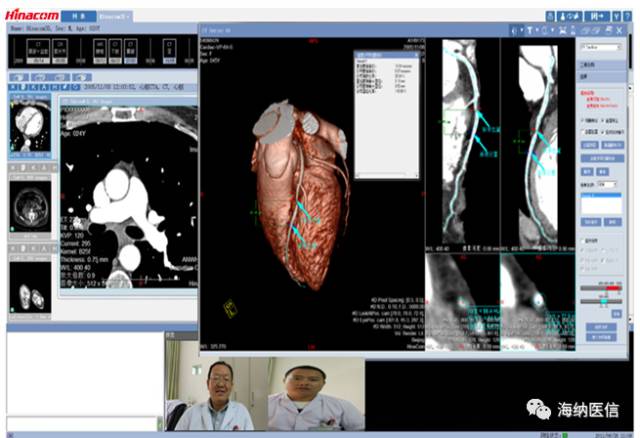Toggle the standalone checkbox below the list box in the right panel
The width and height of the screenshot is (640, 438).
click(x=582, y=241)
